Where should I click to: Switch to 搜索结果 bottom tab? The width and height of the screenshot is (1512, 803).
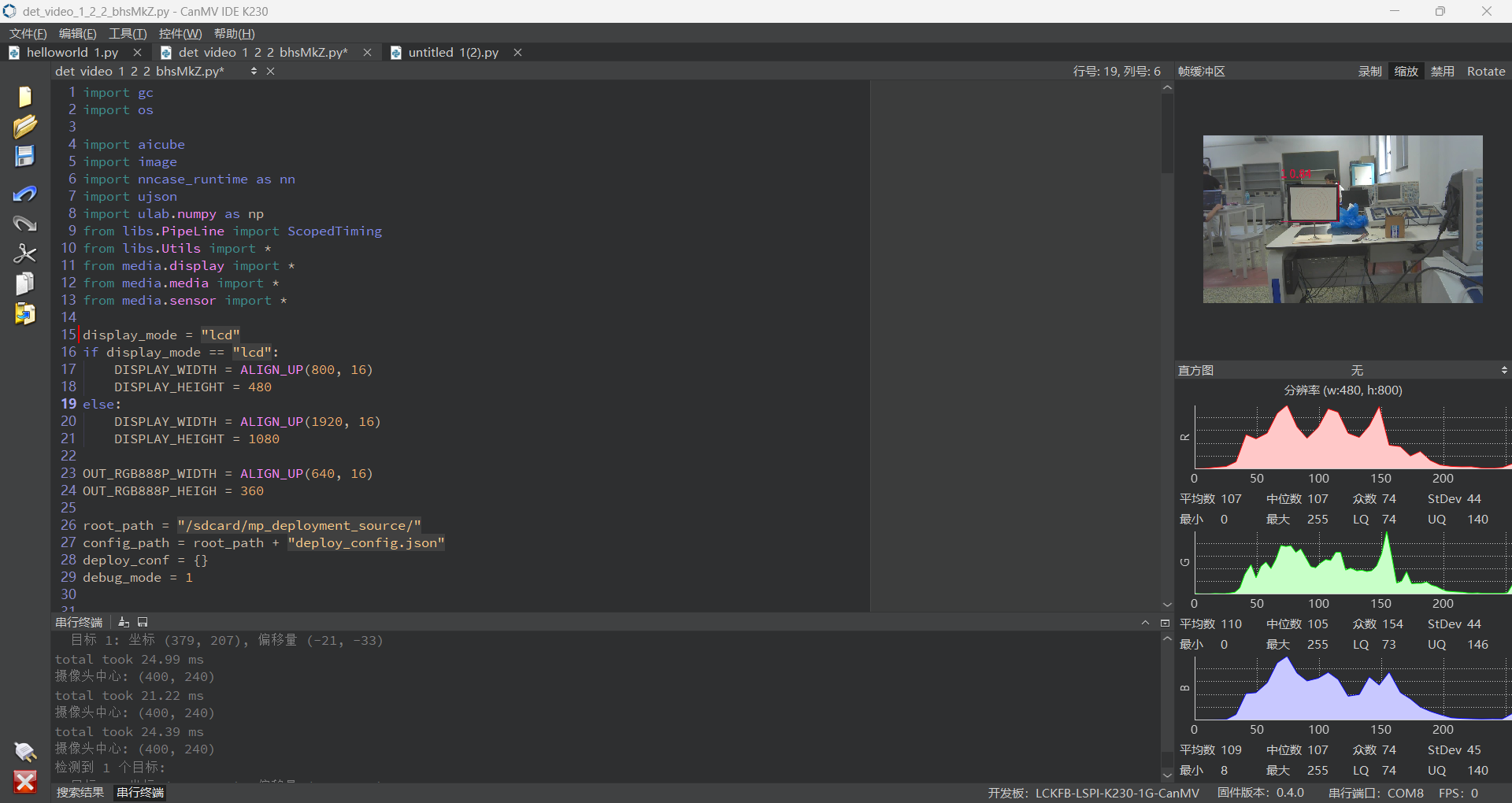click(80, 792)
